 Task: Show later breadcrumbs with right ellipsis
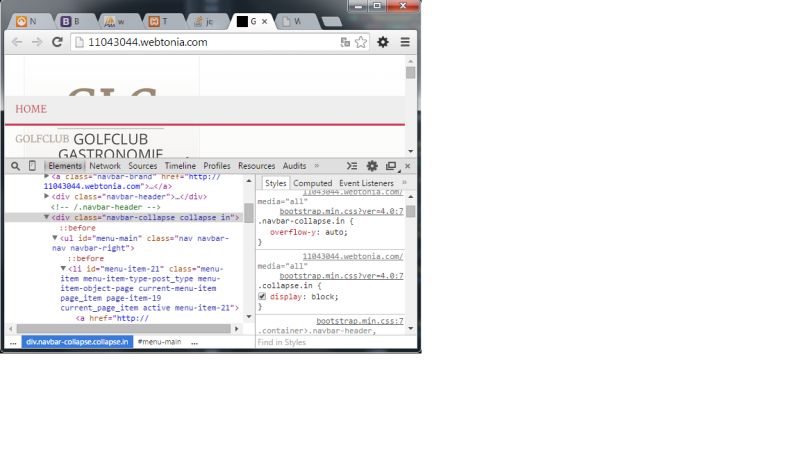(x=194, y=342)
